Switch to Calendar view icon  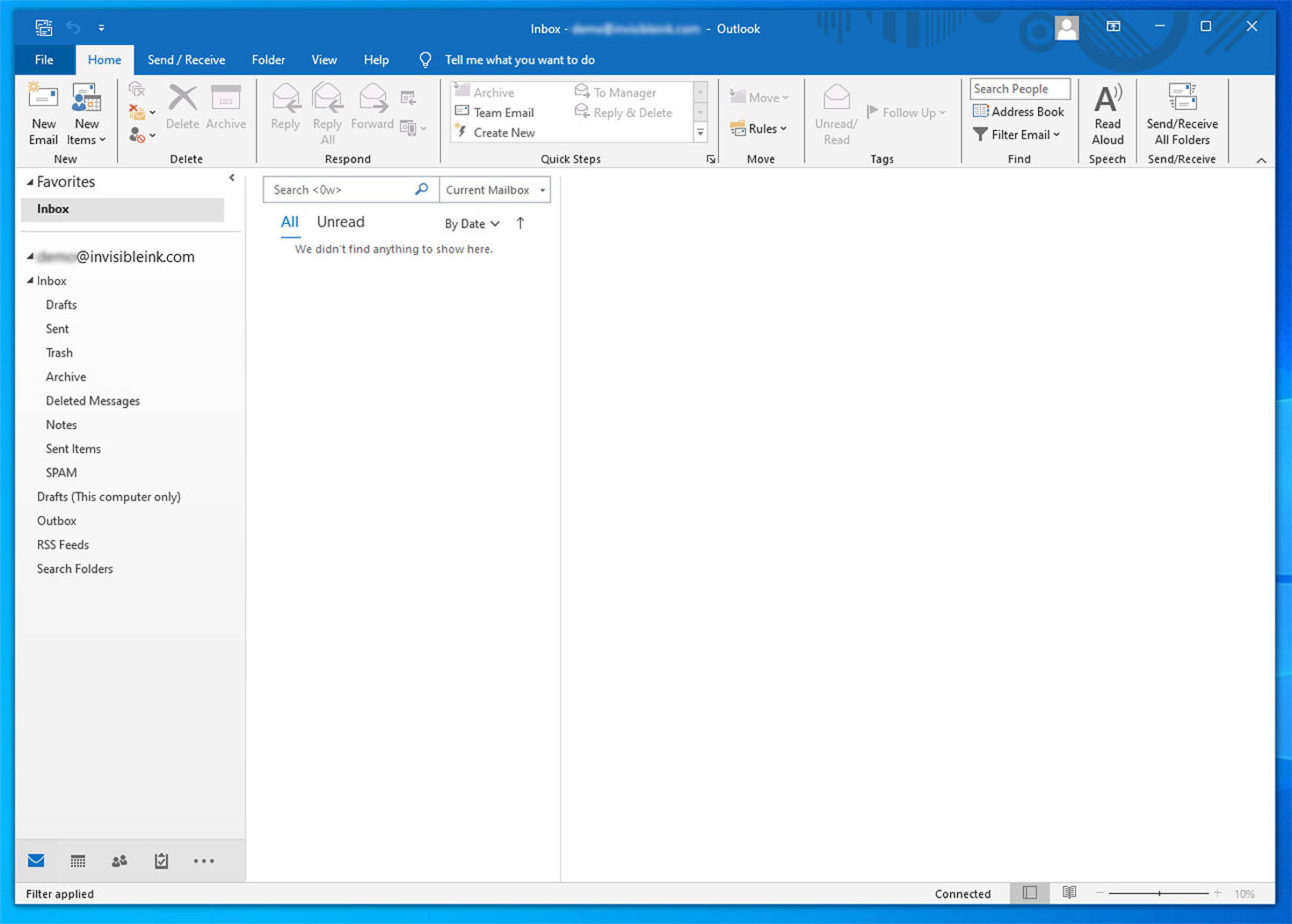[x=78, y=861]
